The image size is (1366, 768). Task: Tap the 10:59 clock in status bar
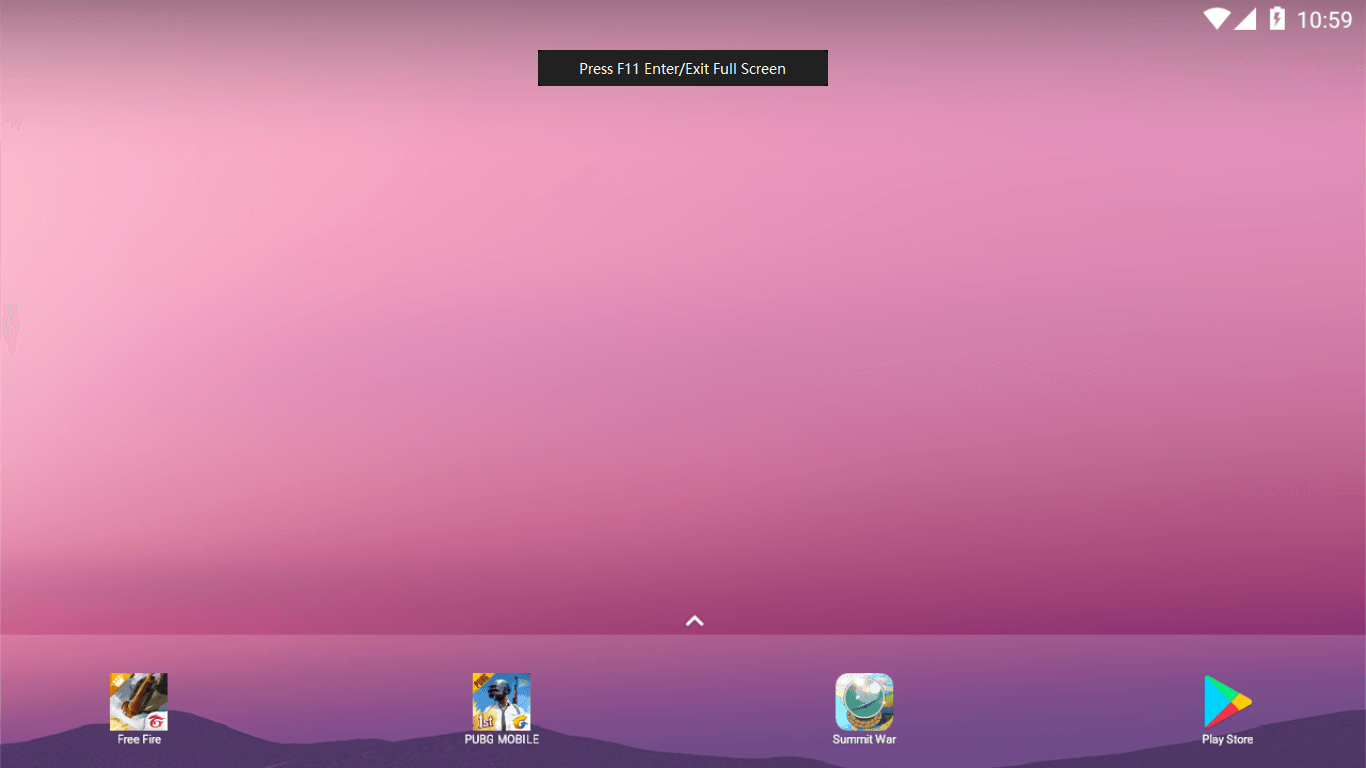point(1325,20)
